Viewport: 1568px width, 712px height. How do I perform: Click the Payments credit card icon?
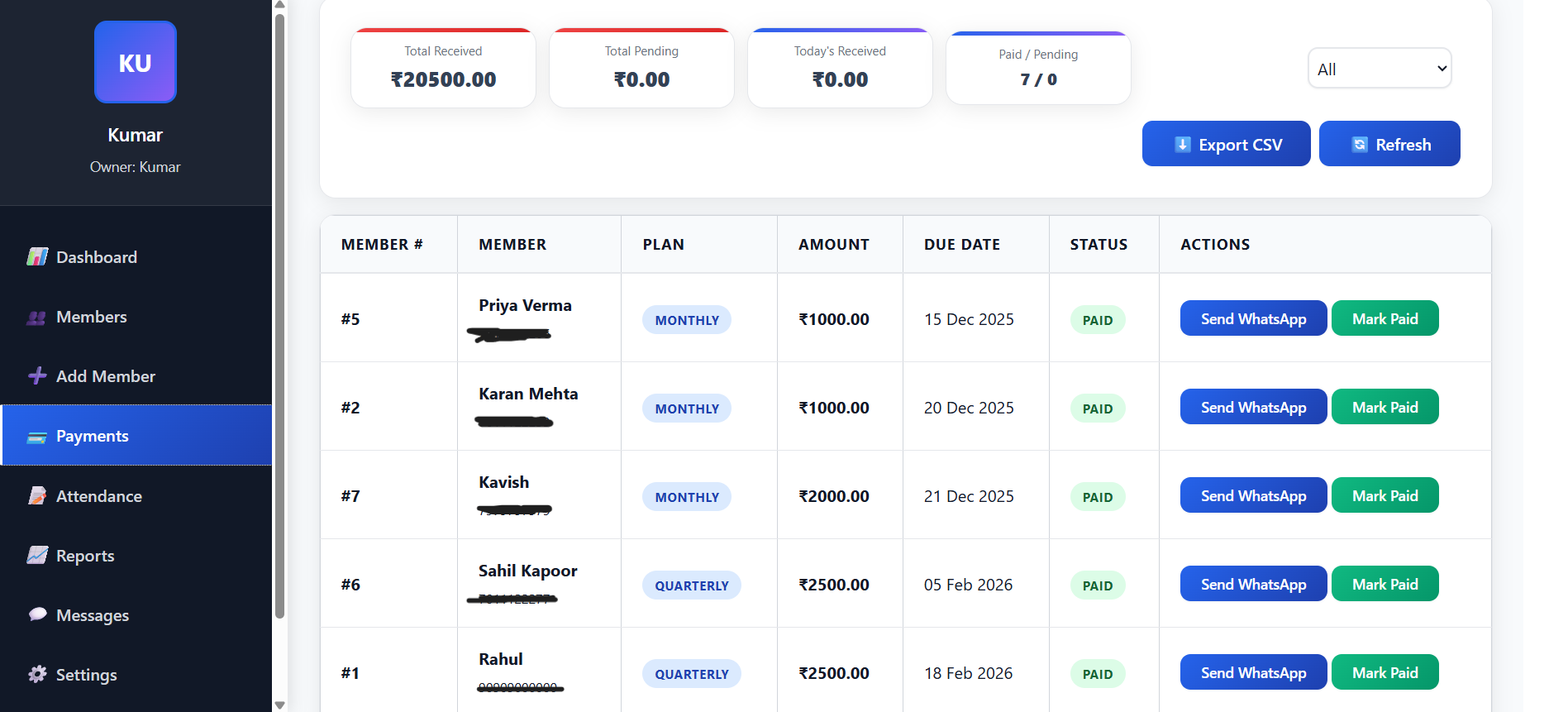[37, 437]
